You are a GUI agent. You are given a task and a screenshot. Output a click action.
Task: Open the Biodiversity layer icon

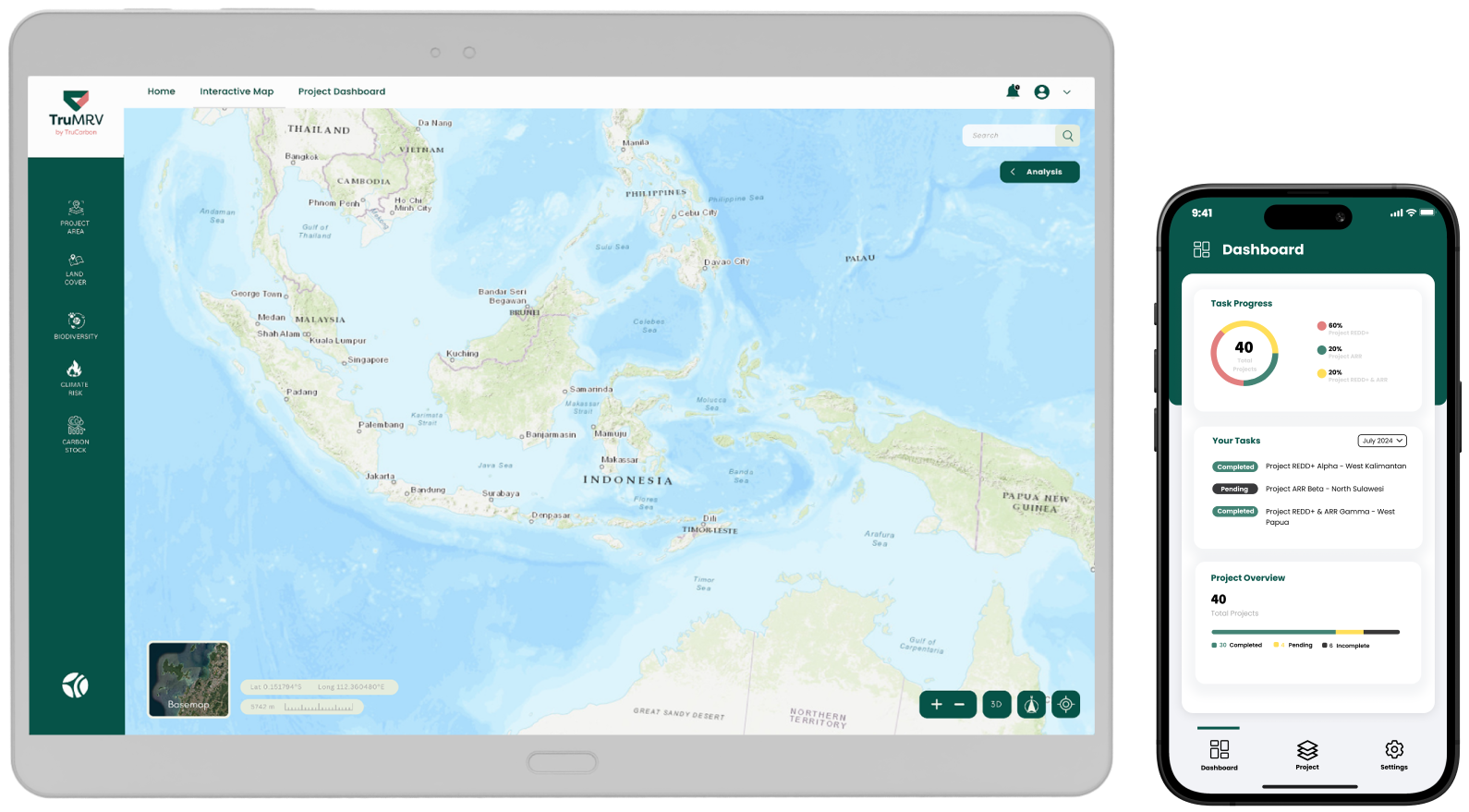click(76, 321)
